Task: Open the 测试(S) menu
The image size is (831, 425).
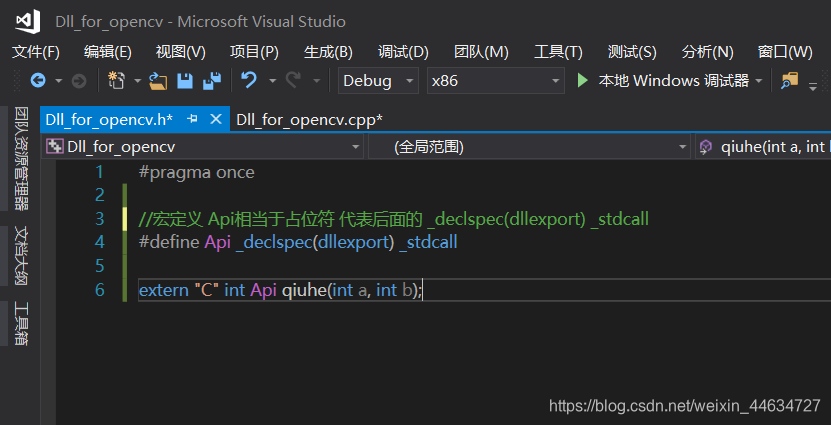Action: 632,51
